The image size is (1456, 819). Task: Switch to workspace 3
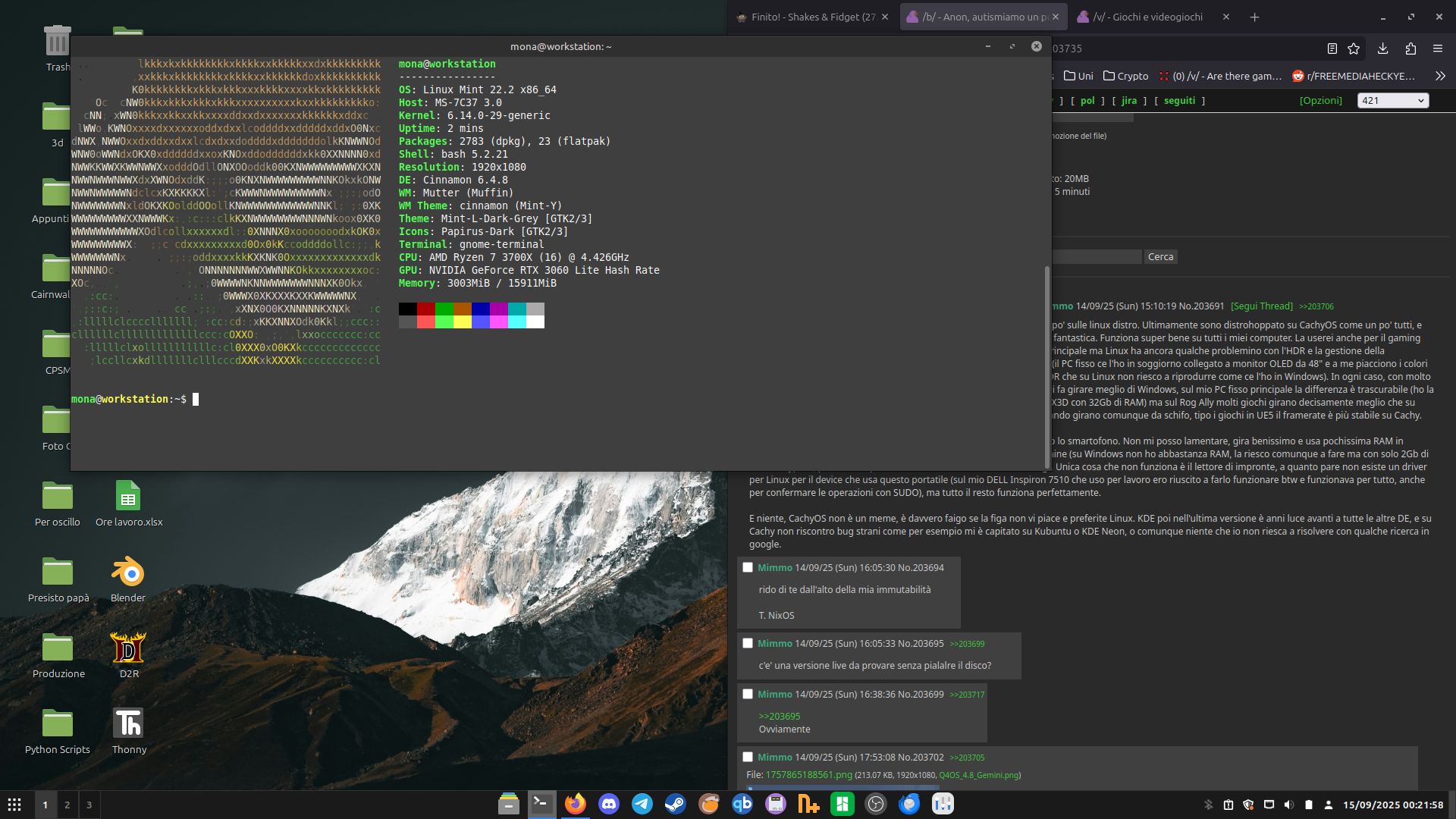pos(89,805)
